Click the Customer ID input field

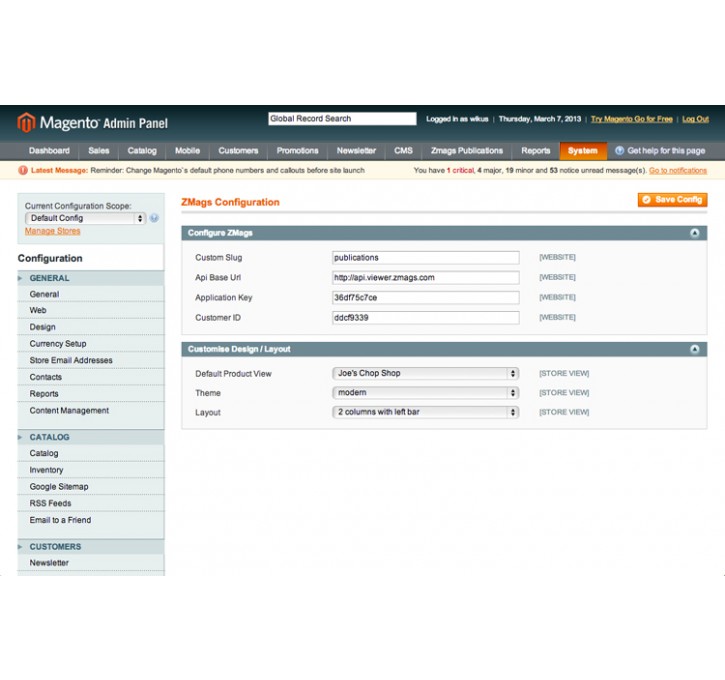coord(425,318)
